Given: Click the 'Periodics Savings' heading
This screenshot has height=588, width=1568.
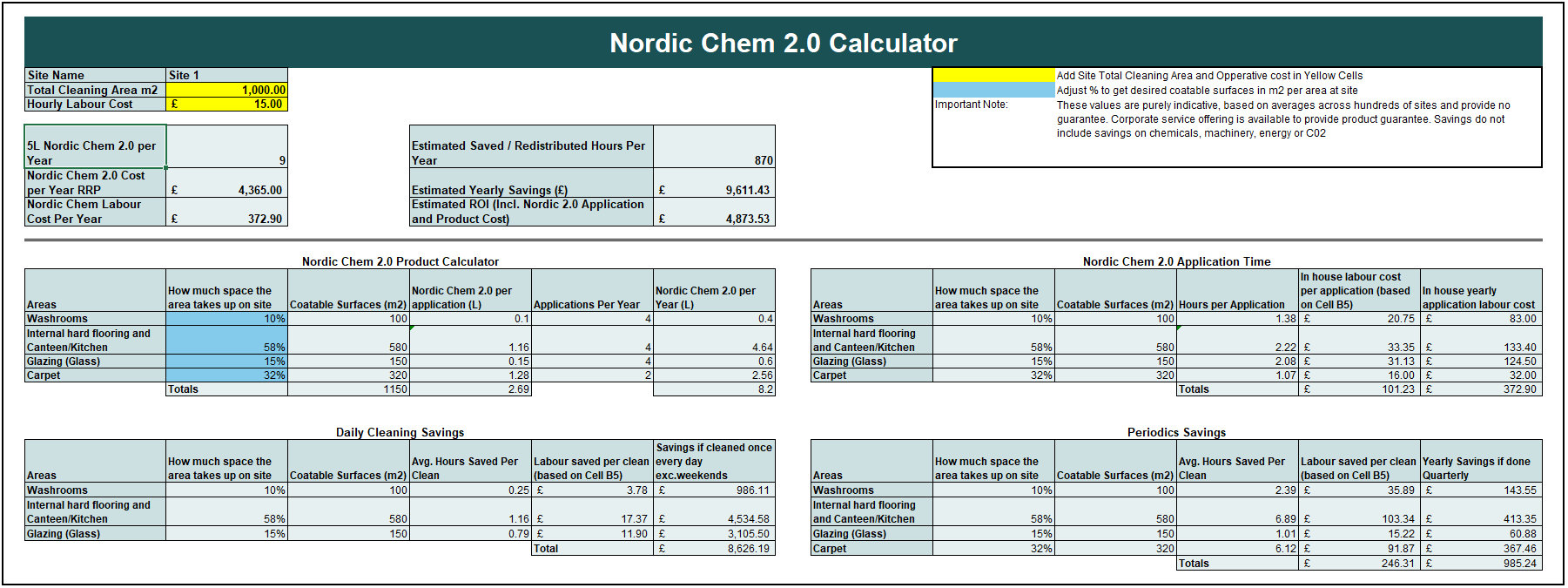Looking at the screenshot, I should coord(1176,432).
